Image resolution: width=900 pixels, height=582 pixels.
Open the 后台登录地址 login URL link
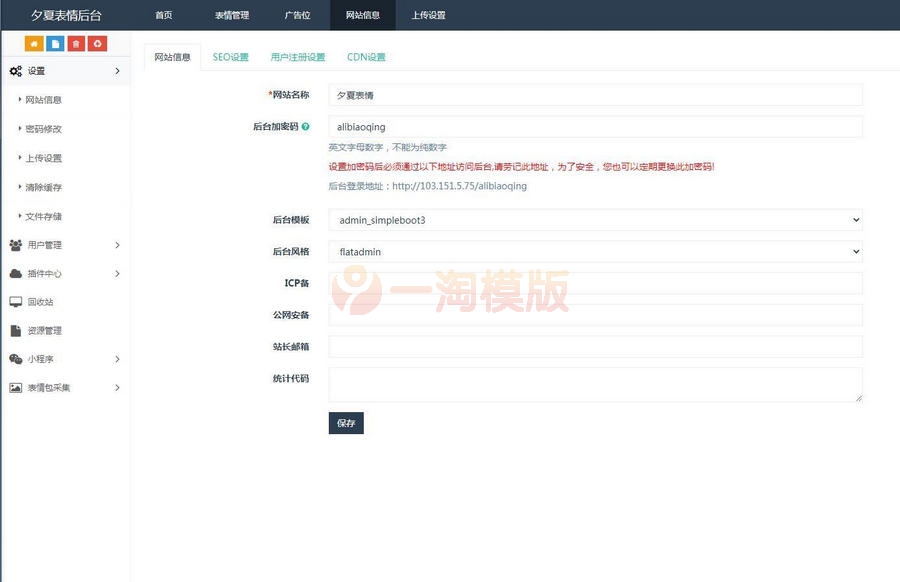click(x=460, y=185)
